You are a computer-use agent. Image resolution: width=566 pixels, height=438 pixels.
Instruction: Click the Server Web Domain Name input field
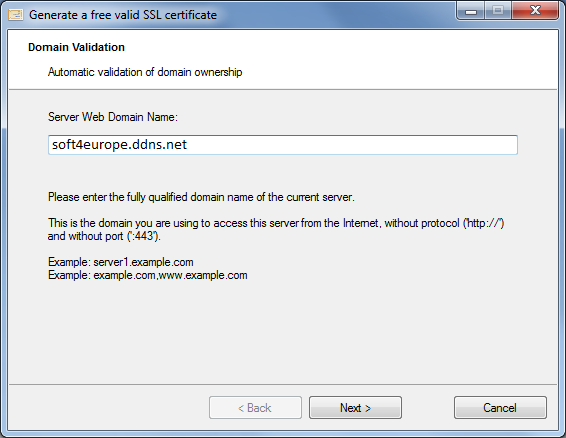pos(283,145)
